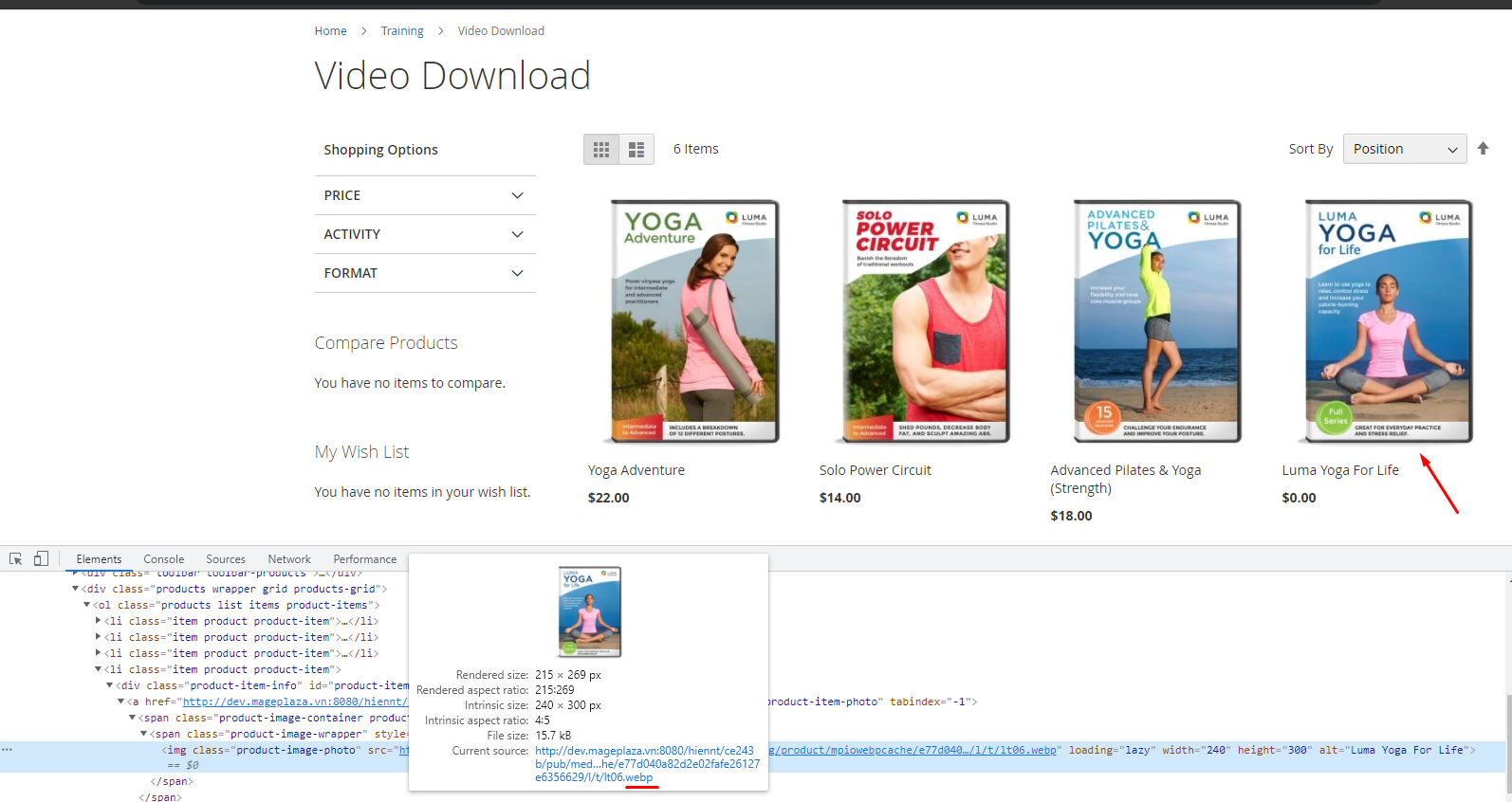Expand the FORMAT filter
The height and width of the screenshot is (802, 1512).
425,273
